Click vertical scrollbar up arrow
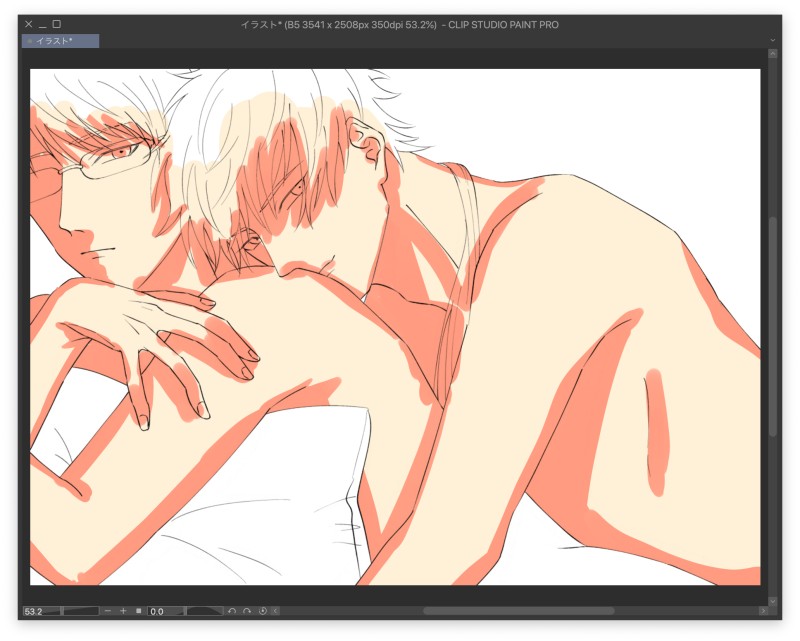800x641 pixels. [772, 53]
